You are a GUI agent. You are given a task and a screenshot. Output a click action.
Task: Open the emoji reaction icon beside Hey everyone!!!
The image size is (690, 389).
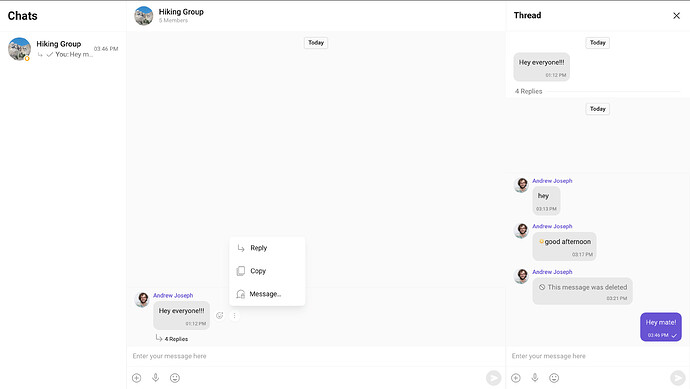(220, 315)
